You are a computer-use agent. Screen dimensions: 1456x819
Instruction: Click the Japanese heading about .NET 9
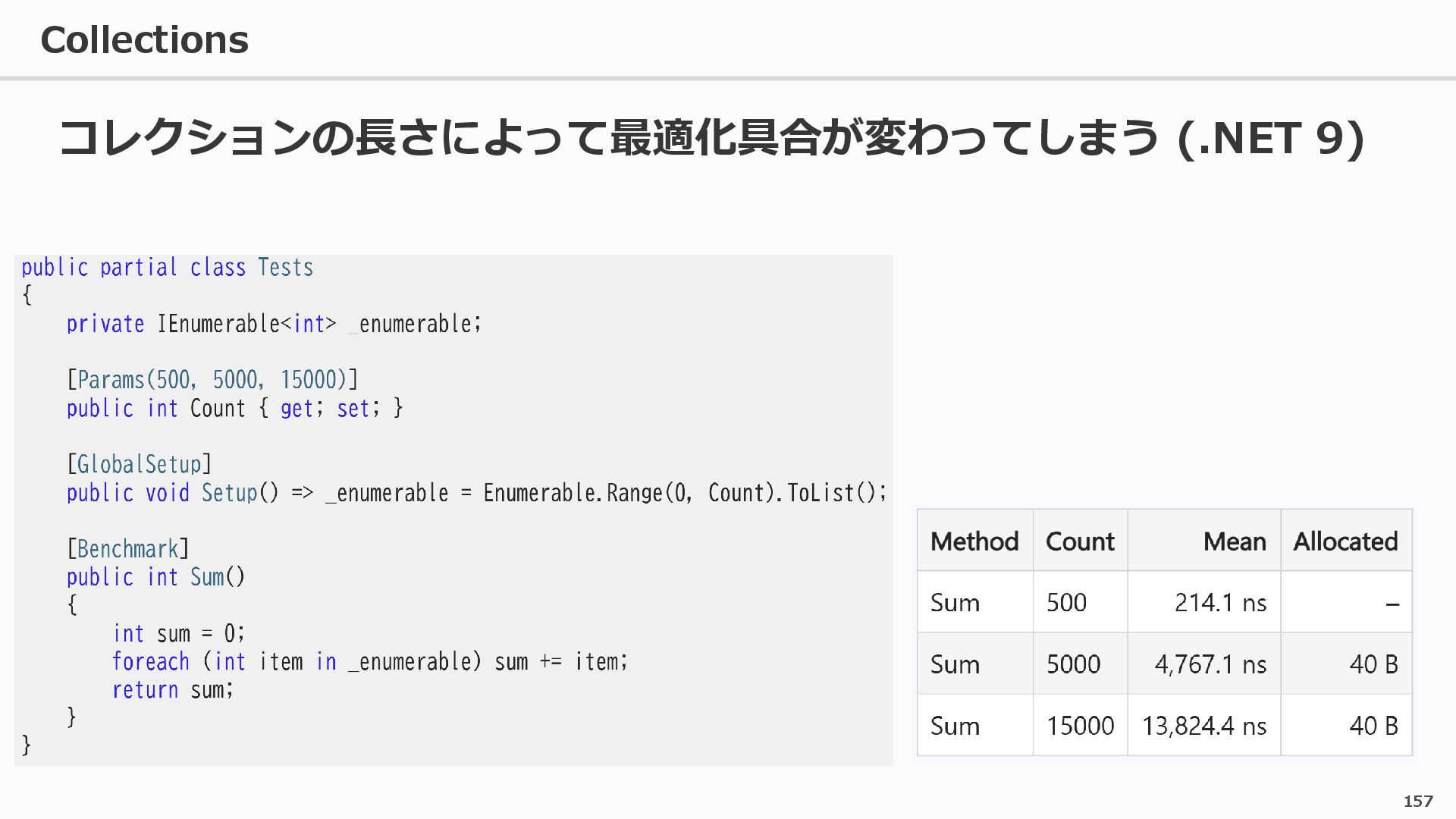[711, 138]
